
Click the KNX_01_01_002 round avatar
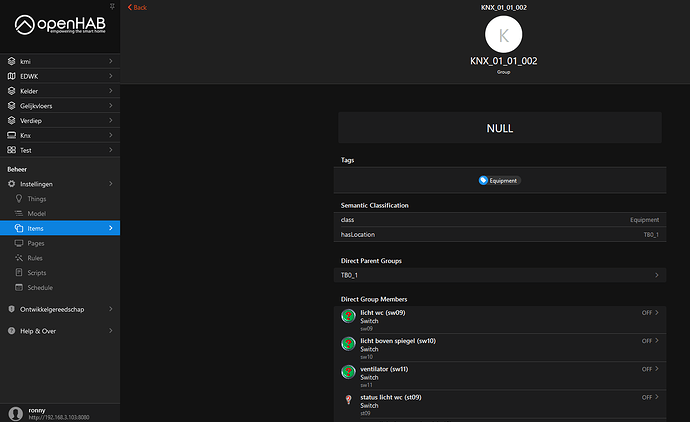point(503,34)
